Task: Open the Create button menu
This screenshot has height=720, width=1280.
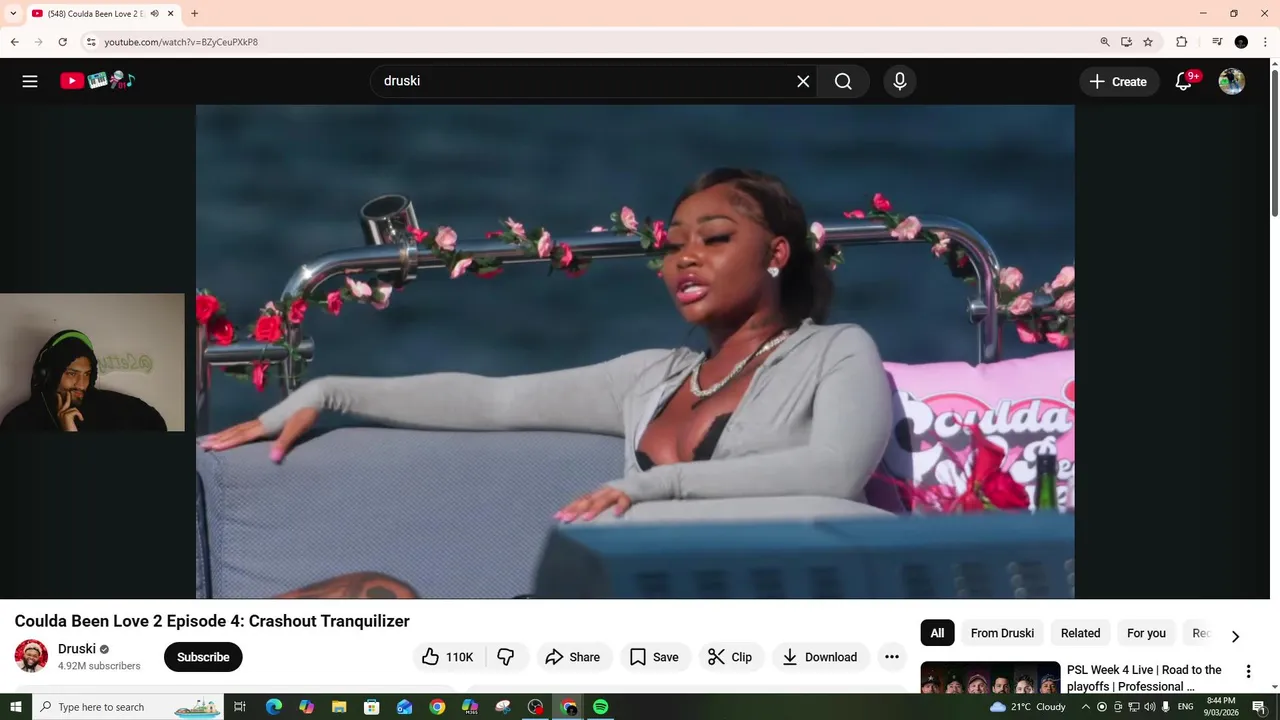Action: tap(1119, 81)
